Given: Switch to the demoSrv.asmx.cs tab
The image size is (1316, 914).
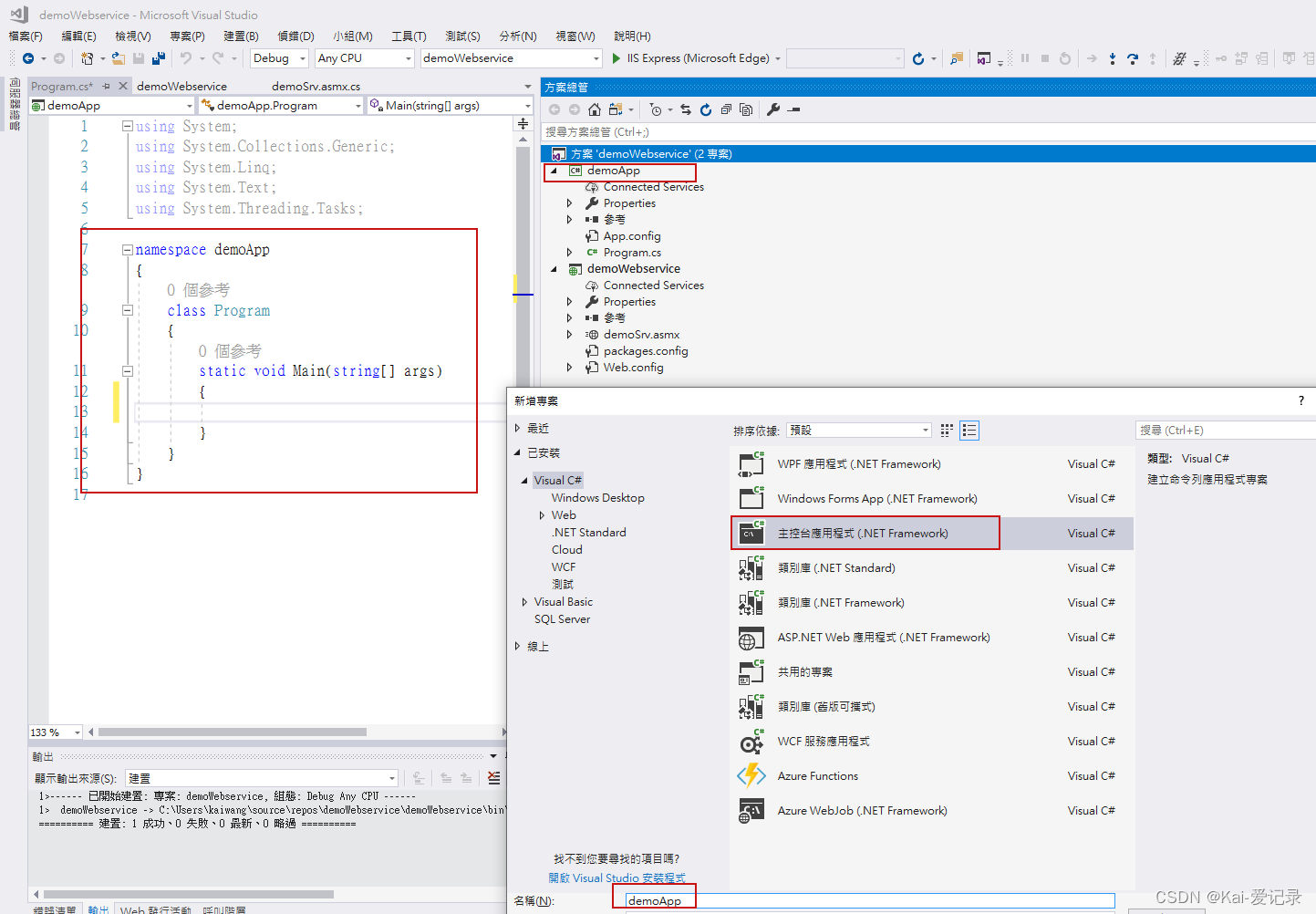Looking at the screenshot, I should tap(316, 87).
